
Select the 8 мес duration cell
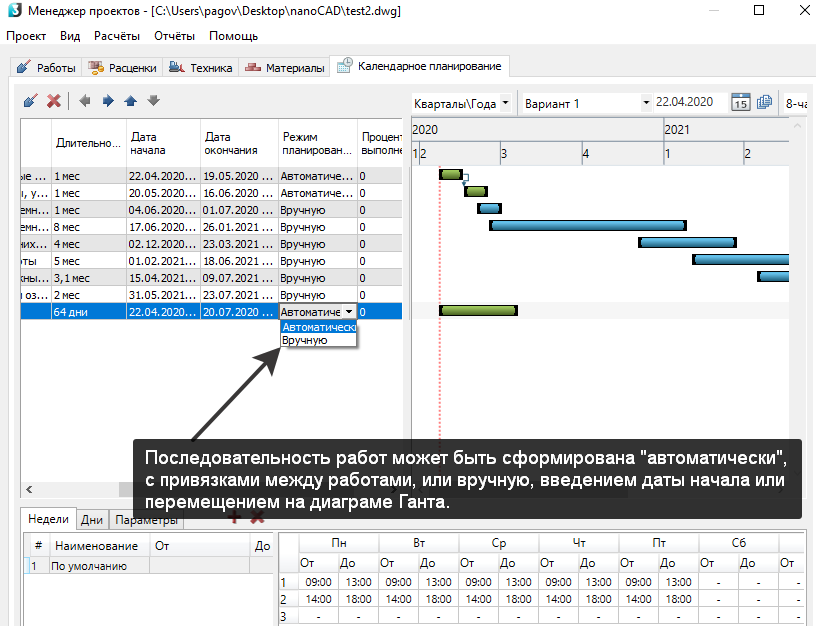[88, 227]
